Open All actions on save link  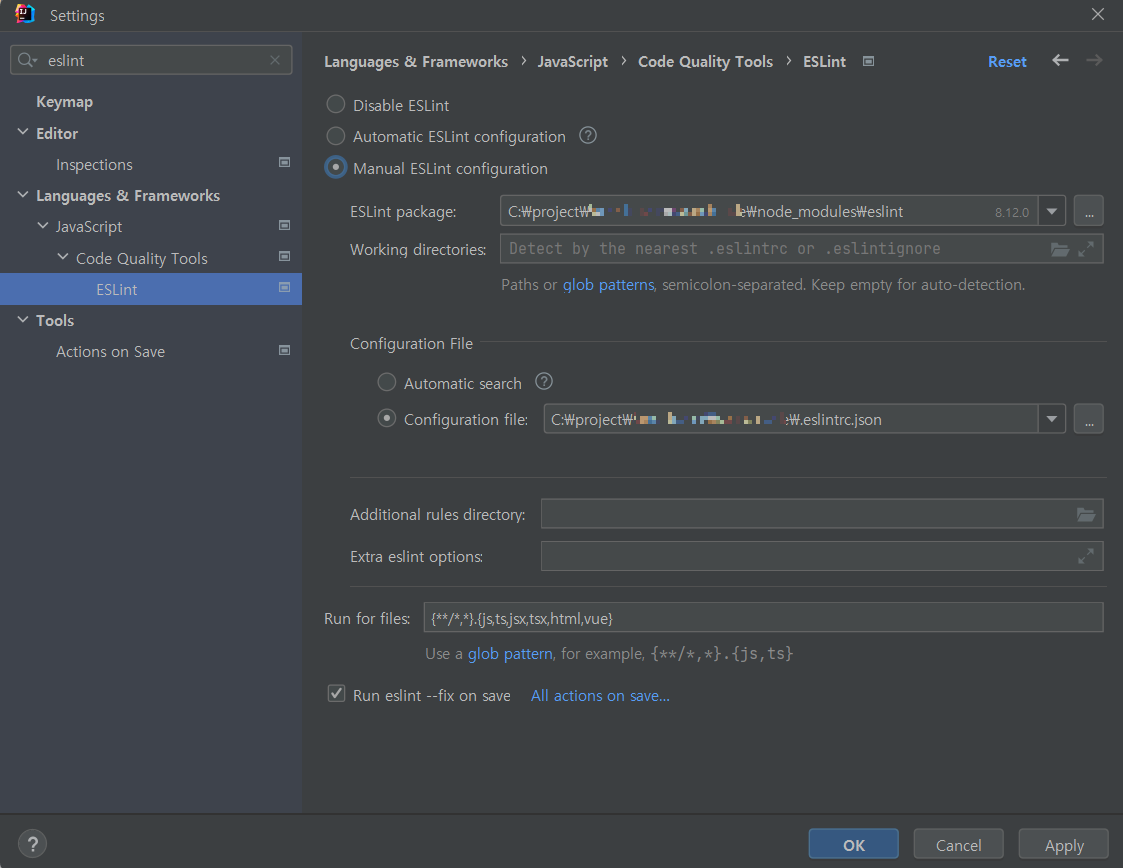(600, 695)
